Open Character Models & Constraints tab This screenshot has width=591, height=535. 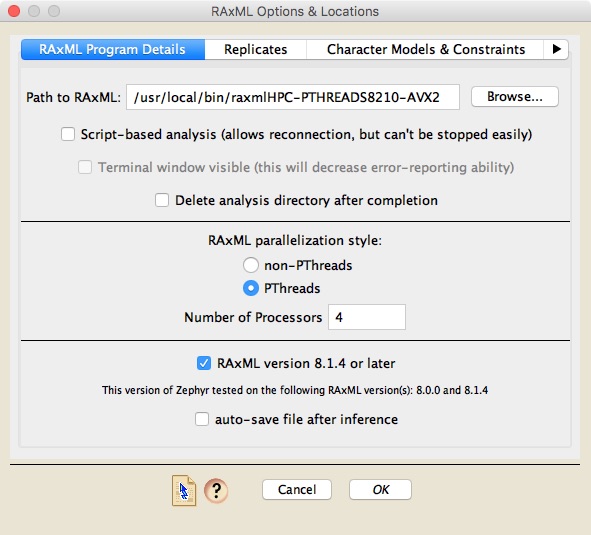426,49
